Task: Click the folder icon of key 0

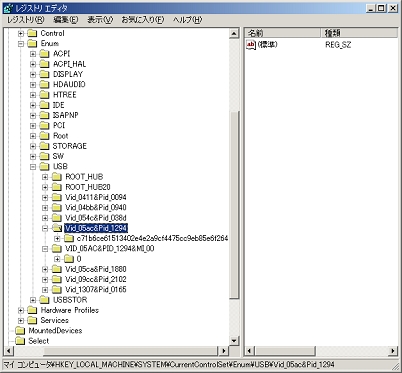Action: 69,259
